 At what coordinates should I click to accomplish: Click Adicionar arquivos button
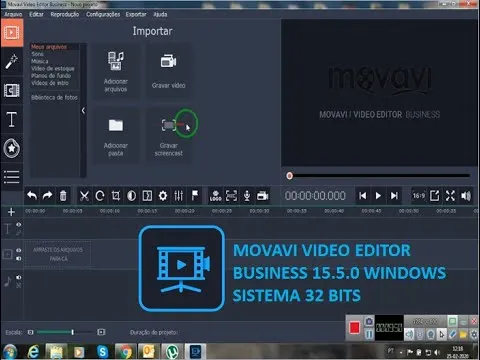116,71
